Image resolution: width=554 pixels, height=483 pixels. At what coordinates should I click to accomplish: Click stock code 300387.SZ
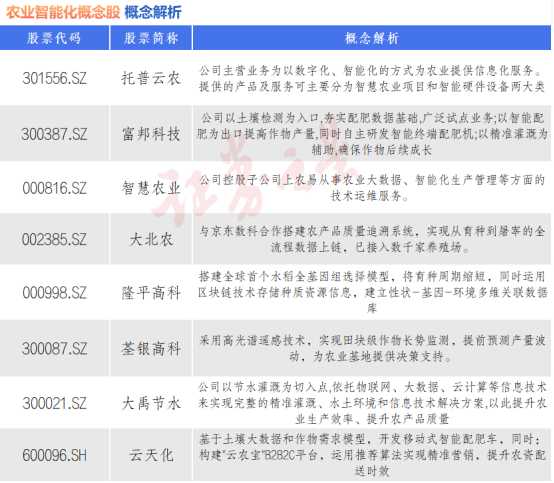pyautogui.click(x=54, y=134)
